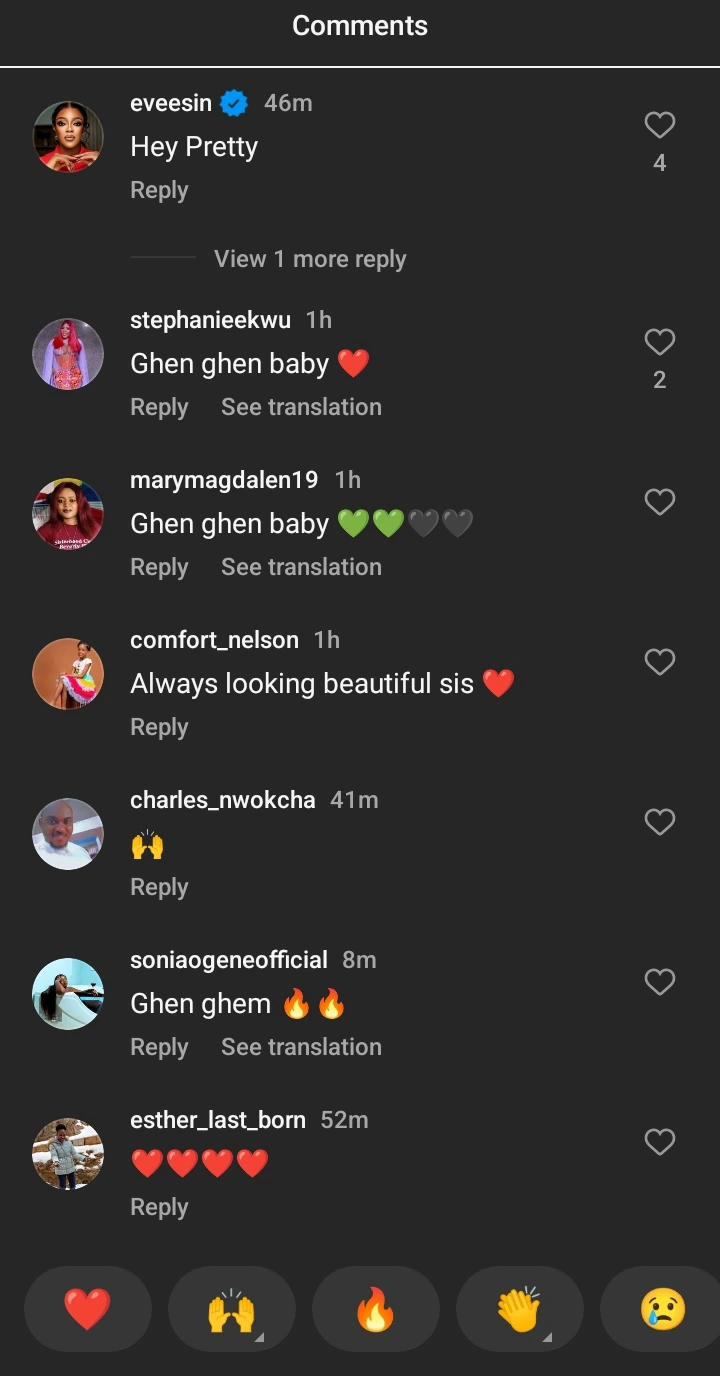Pick raised hands quick reaction emoji
This screenshot has height=1376, width=720.
click(231, 1309)
